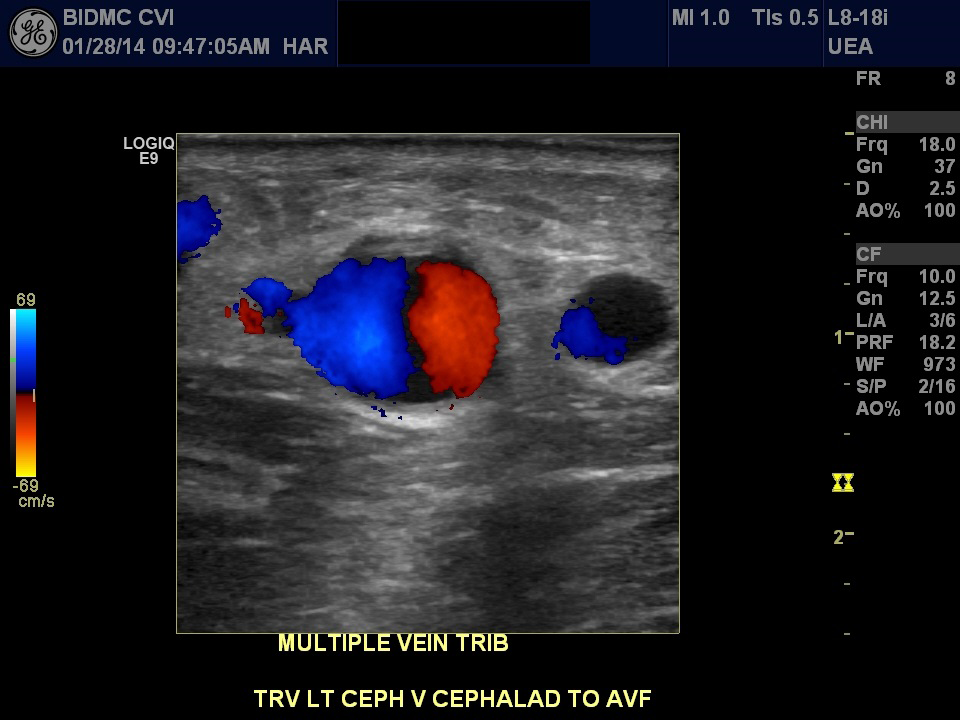Click the L8-18i probe label
The height and width of the screenshot is (720, 960).
click(x=858, y=18)
